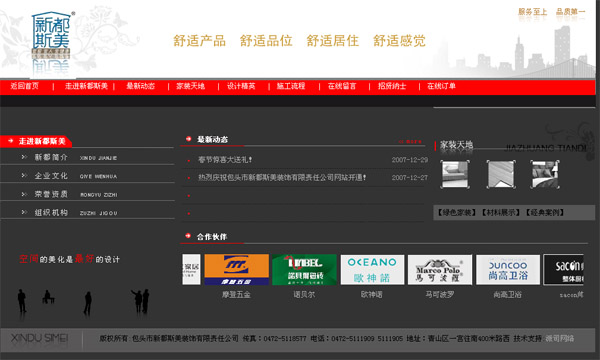
Task: Open the first sofa thumbnail under 家装天地
Action: click(x=455, y=174)
